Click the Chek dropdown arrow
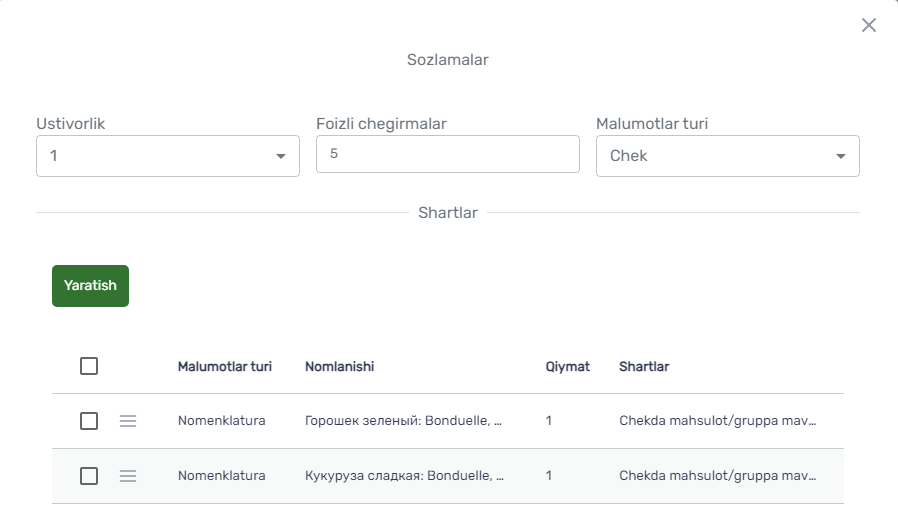This screenshot has width=898, height=520. pos(841,156)
